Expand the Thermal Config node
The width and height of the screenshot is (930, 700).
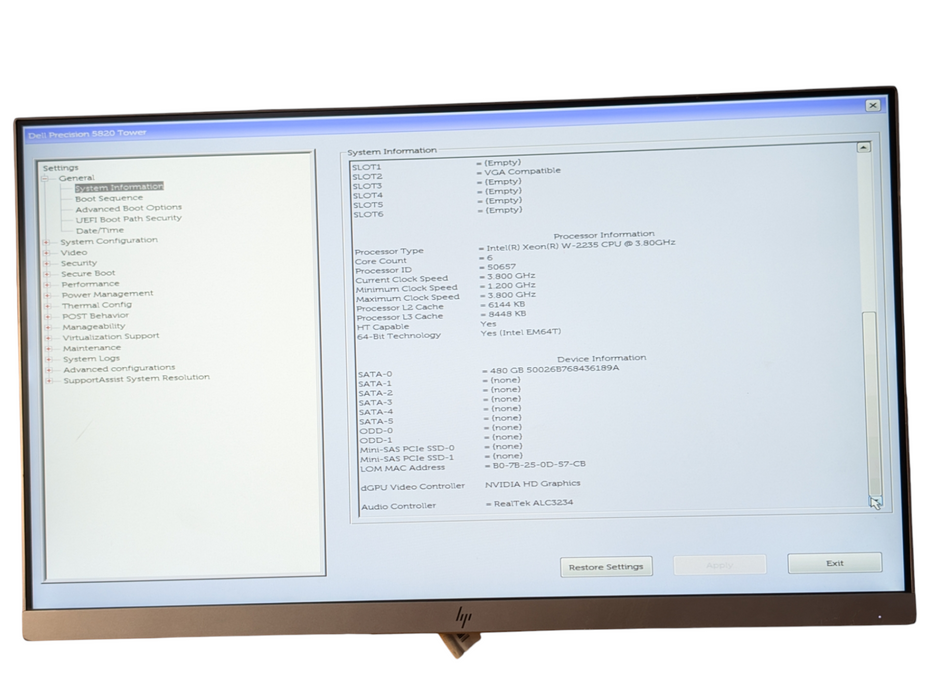pyautogui.click(x=48, y=306)
